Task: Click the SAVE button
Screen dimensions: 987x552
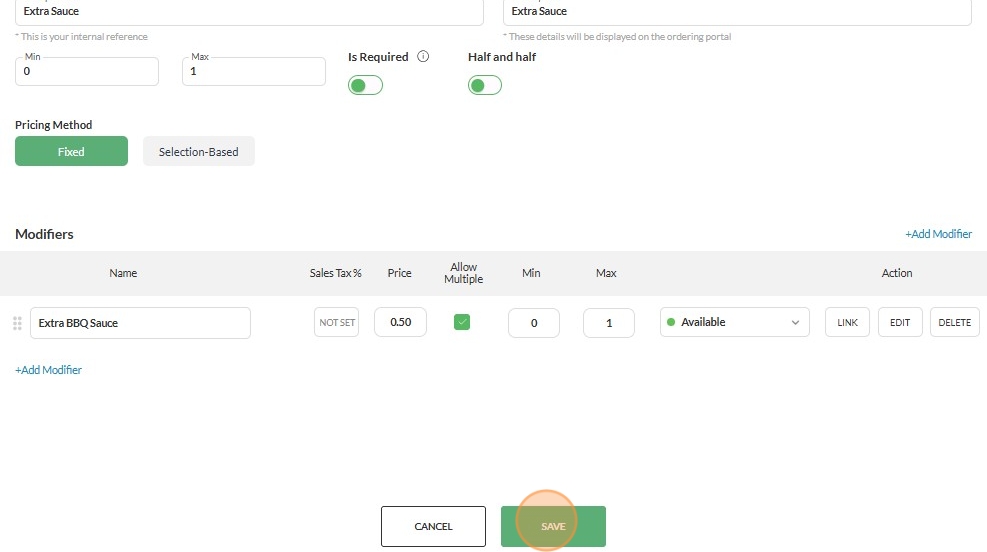Action: coord(553,526)
